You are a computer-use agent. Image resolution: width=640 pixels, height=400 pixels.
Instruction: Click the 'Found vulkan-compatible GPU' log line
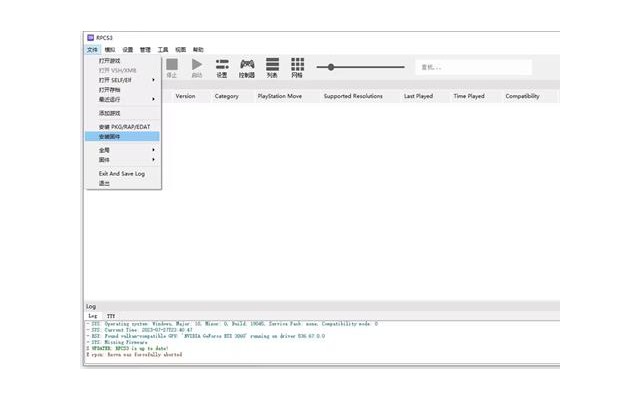point(206,336)
